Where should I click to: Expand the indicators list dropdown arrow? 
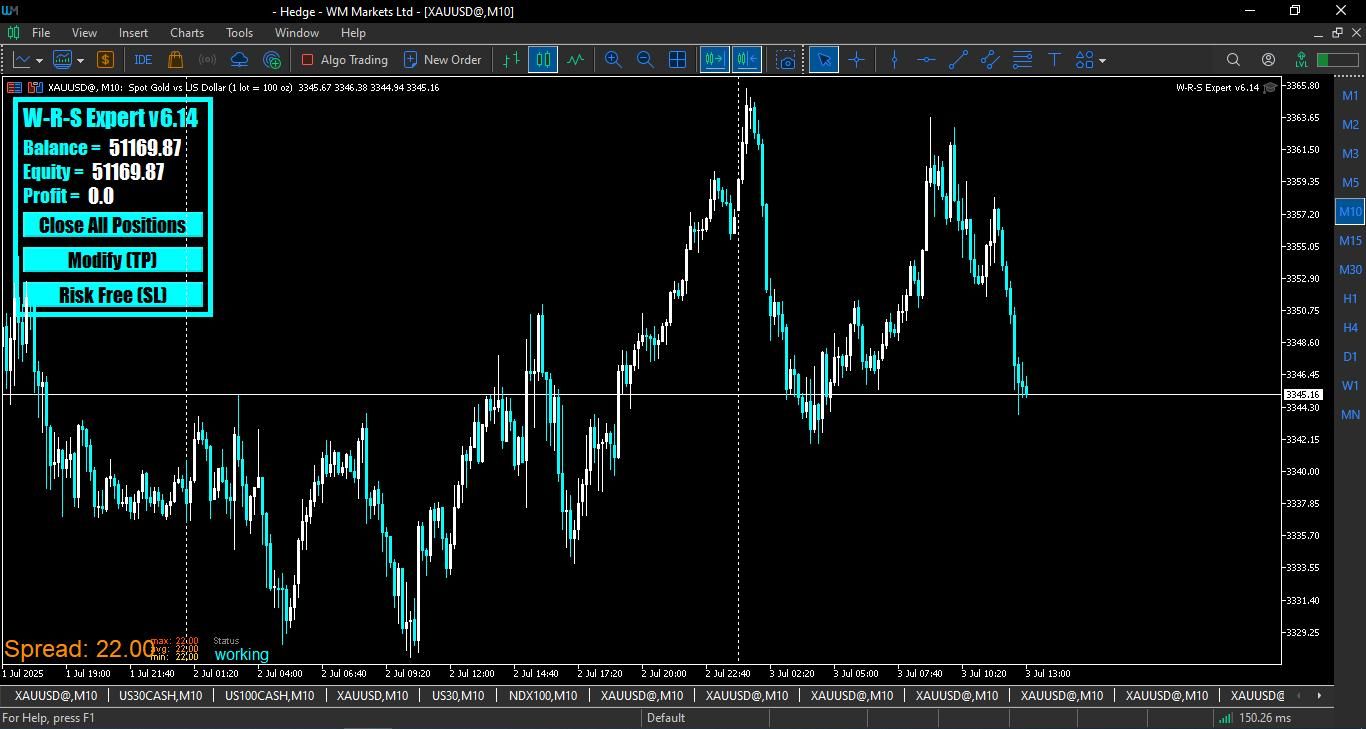click(80, 60)
